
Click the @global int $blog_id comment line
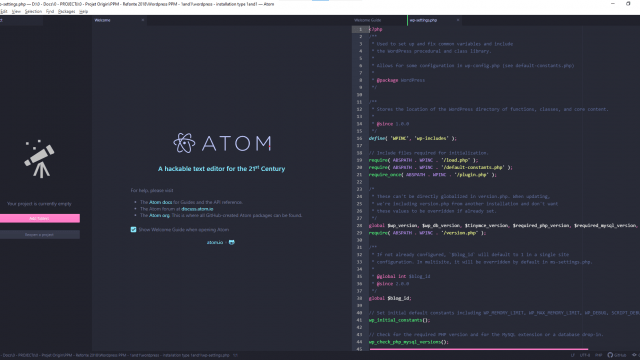coord(401,276)
